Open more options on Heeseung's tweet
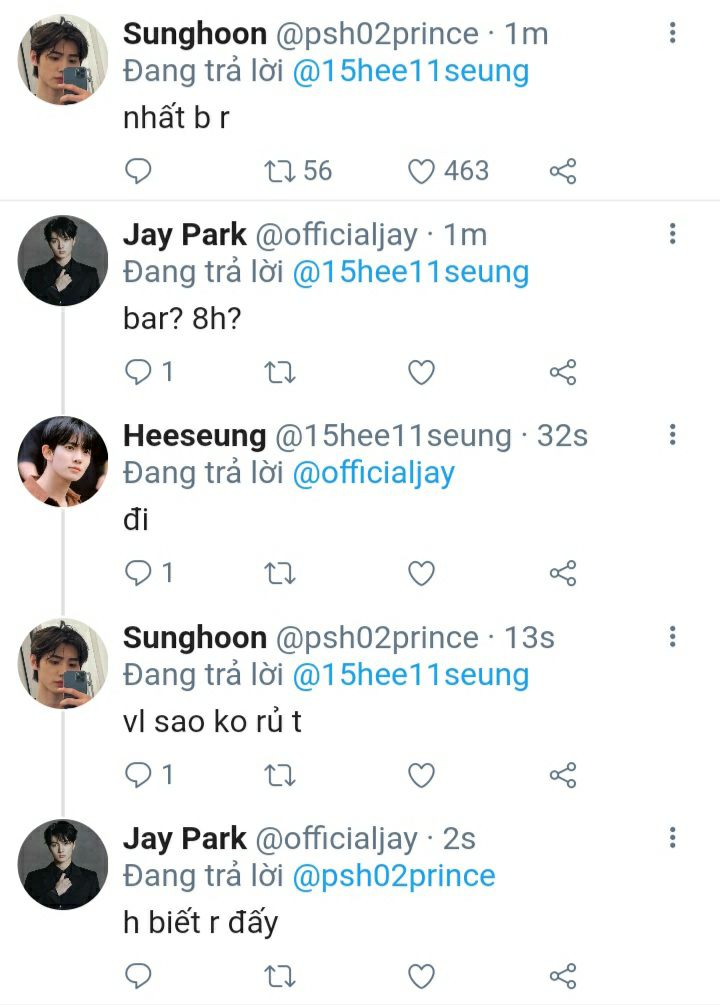This screenshot has height=1005, width=720. click(x=673, y=435)
